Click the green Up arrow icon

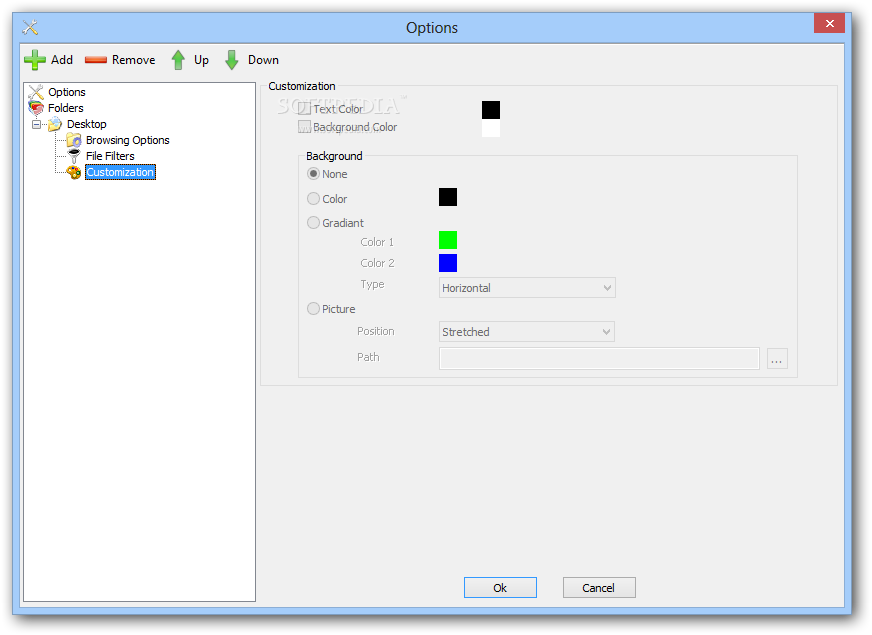coord(178,60)
